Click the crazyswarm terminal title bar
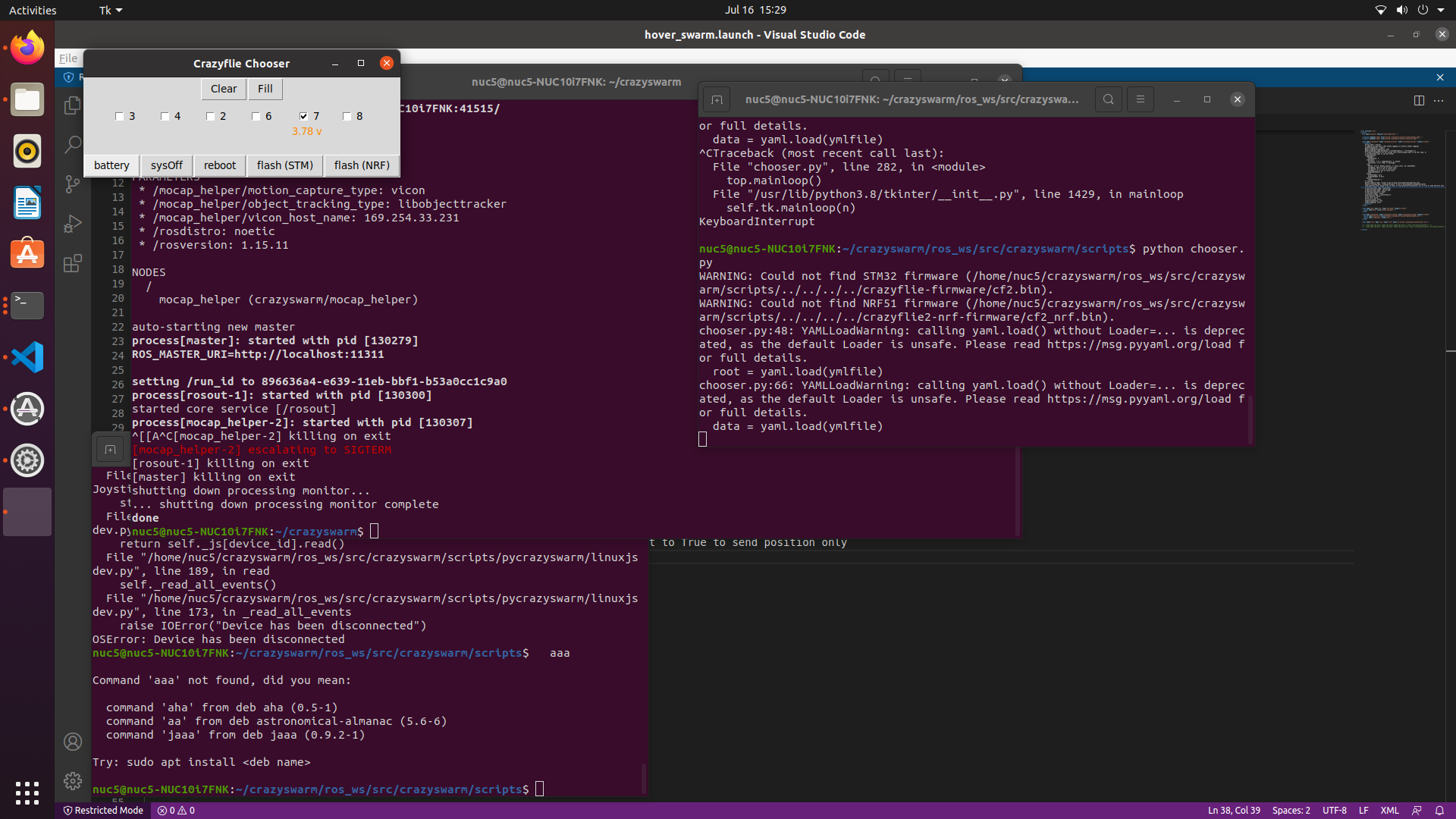1456x819 pixels. (x=576, y=82)
